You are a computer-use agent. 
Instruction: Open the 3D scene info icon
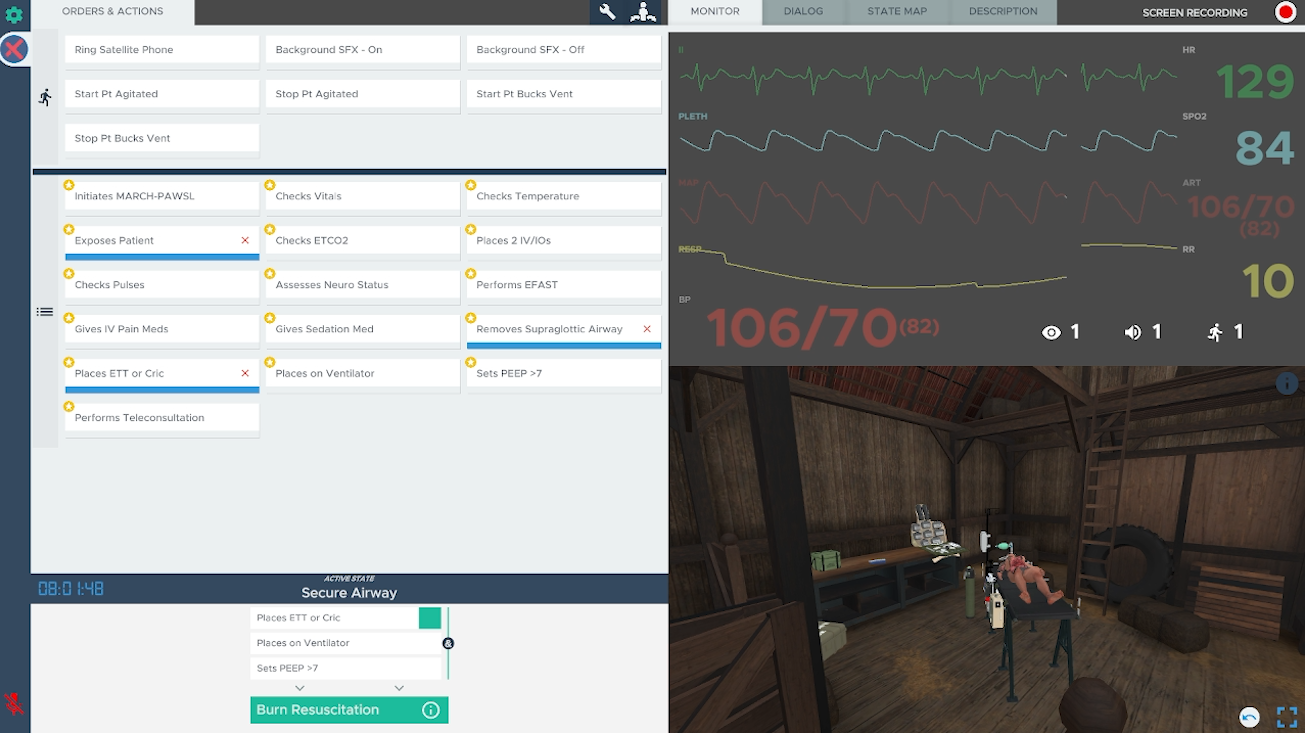(x=1286, y=383)
